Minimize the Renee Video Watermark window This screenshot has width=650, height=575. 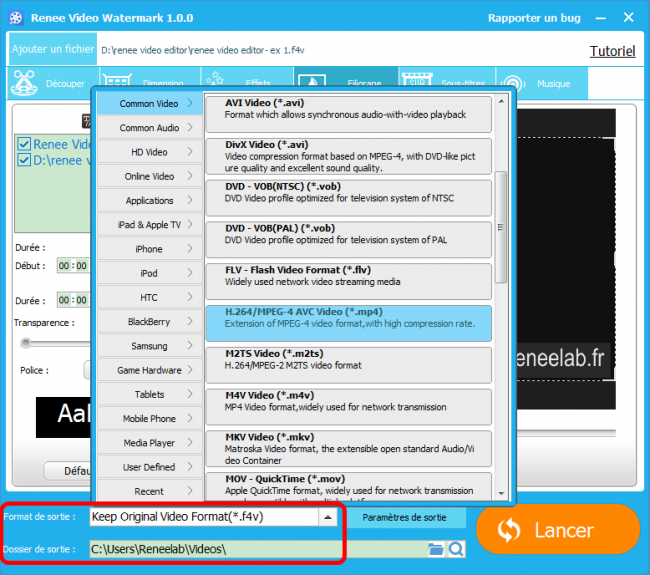pos(601,18)
